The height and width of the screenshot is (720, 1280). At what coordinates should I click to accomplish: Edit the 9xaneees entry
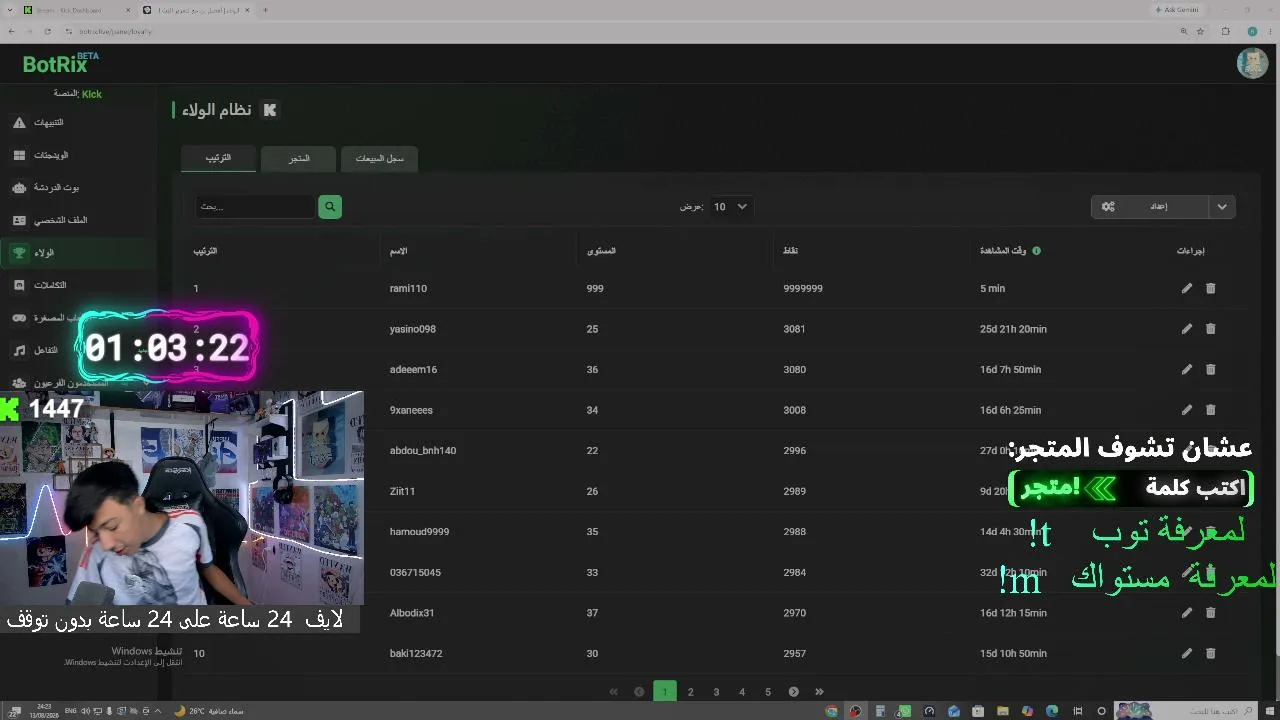coord(1187,409)
